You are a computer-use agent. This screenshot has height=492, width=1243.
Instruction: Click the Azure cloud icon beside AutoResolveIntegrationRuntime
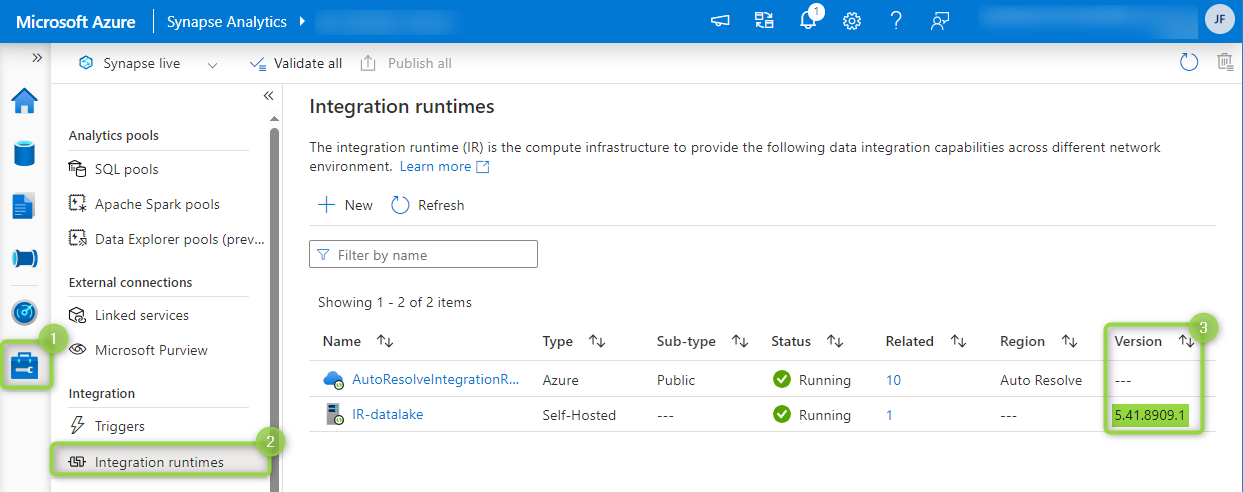click(x=333, y=380)
